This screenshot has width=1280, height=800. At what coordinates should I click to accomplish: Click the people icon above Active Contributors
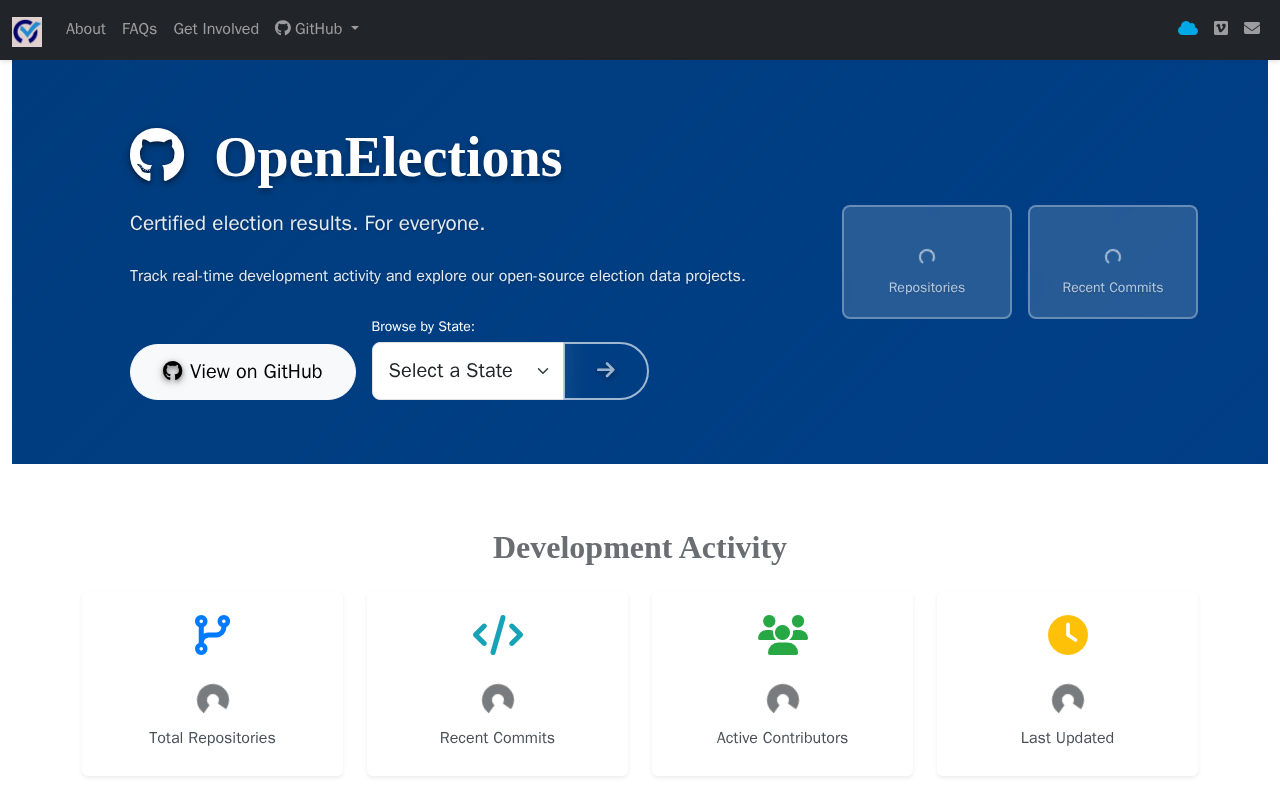coord(783,635)
